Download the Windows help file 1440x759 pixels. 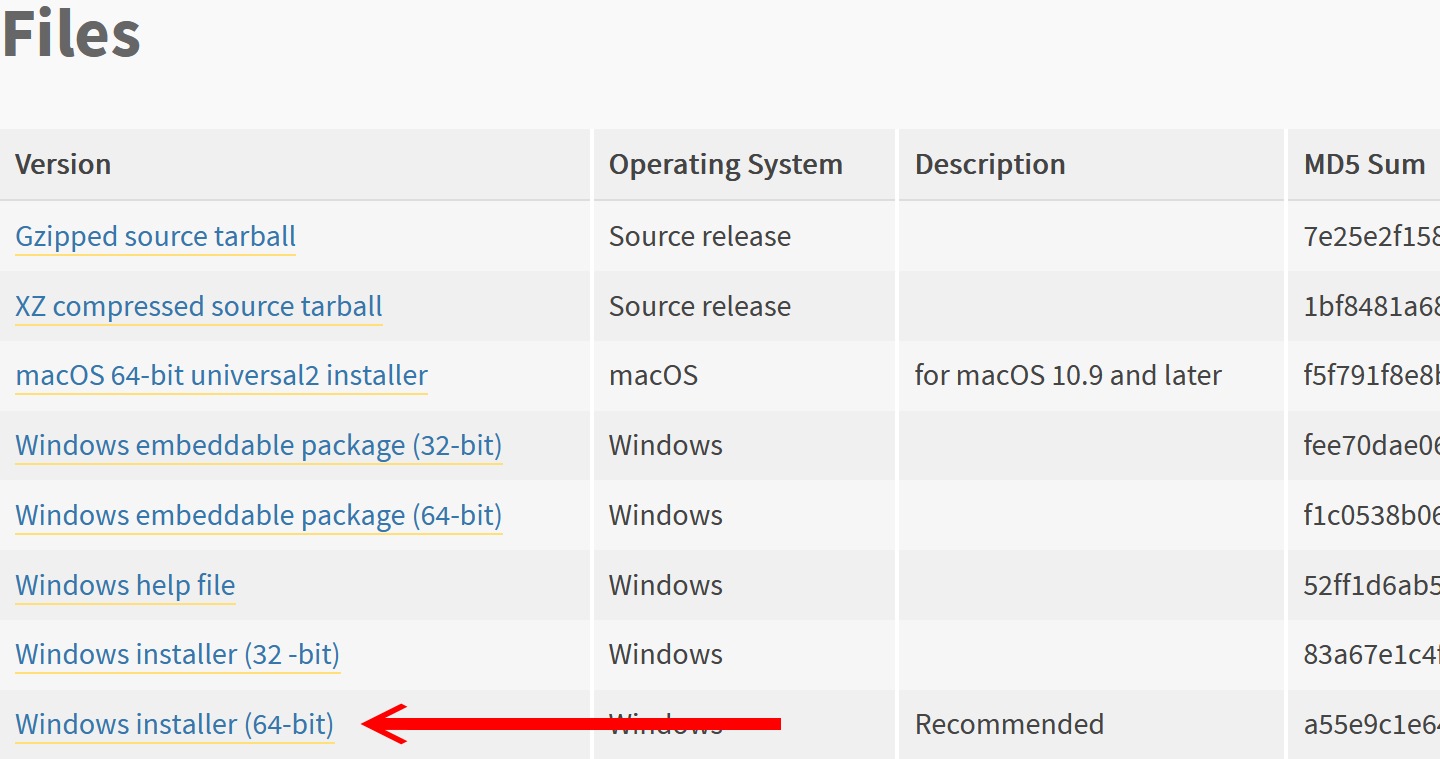(x=124, y=585)
